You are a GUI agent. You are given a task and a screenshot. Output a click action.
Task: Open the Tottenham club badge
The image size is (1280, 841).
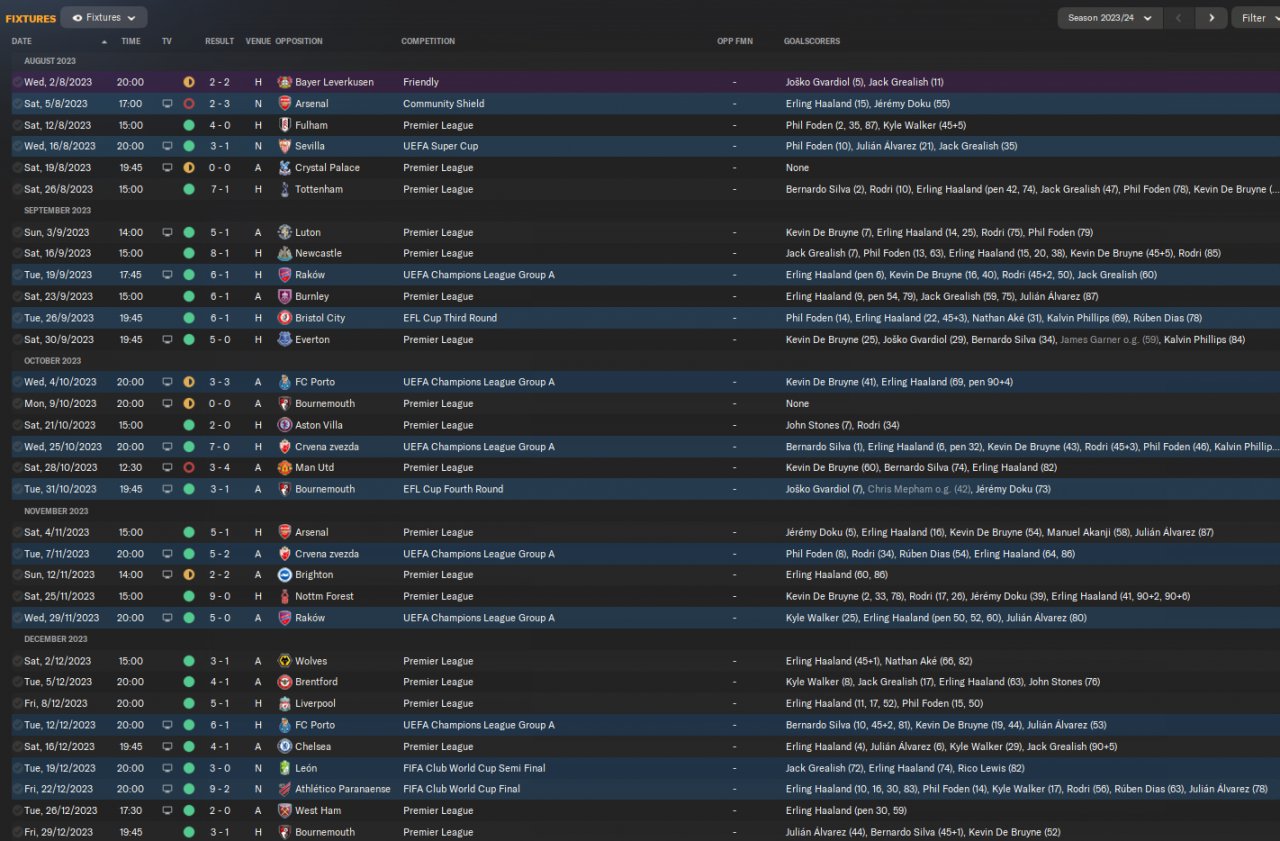coord(285,189)
